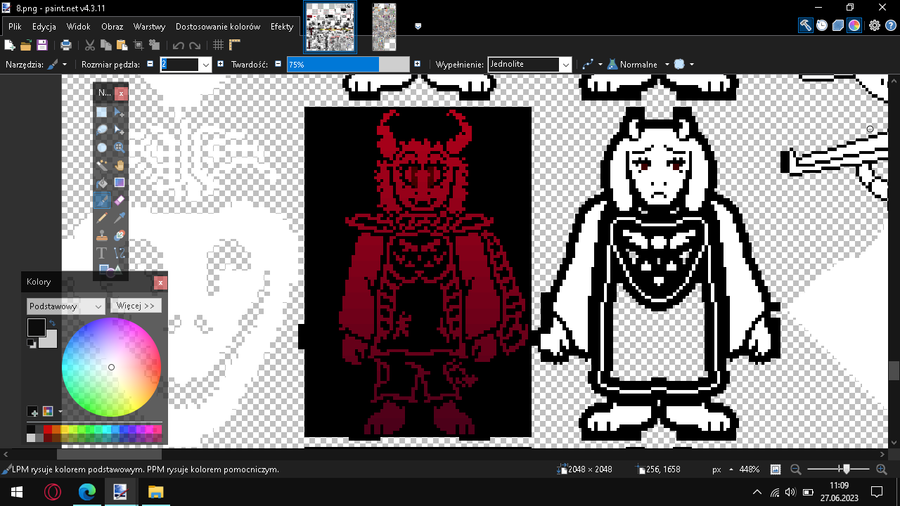900x506 pixels.
Task: Click inside the color wheel
Action: (x=111, y=367)
